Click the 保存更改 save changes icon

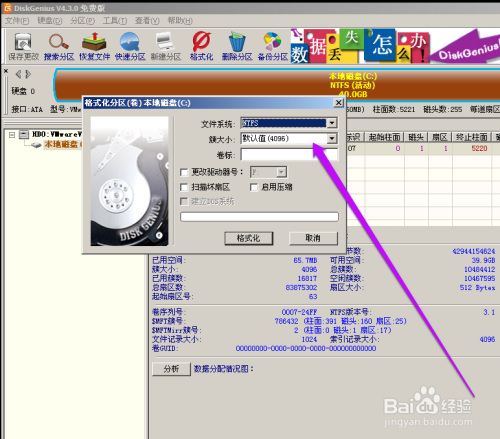(23, 46)
